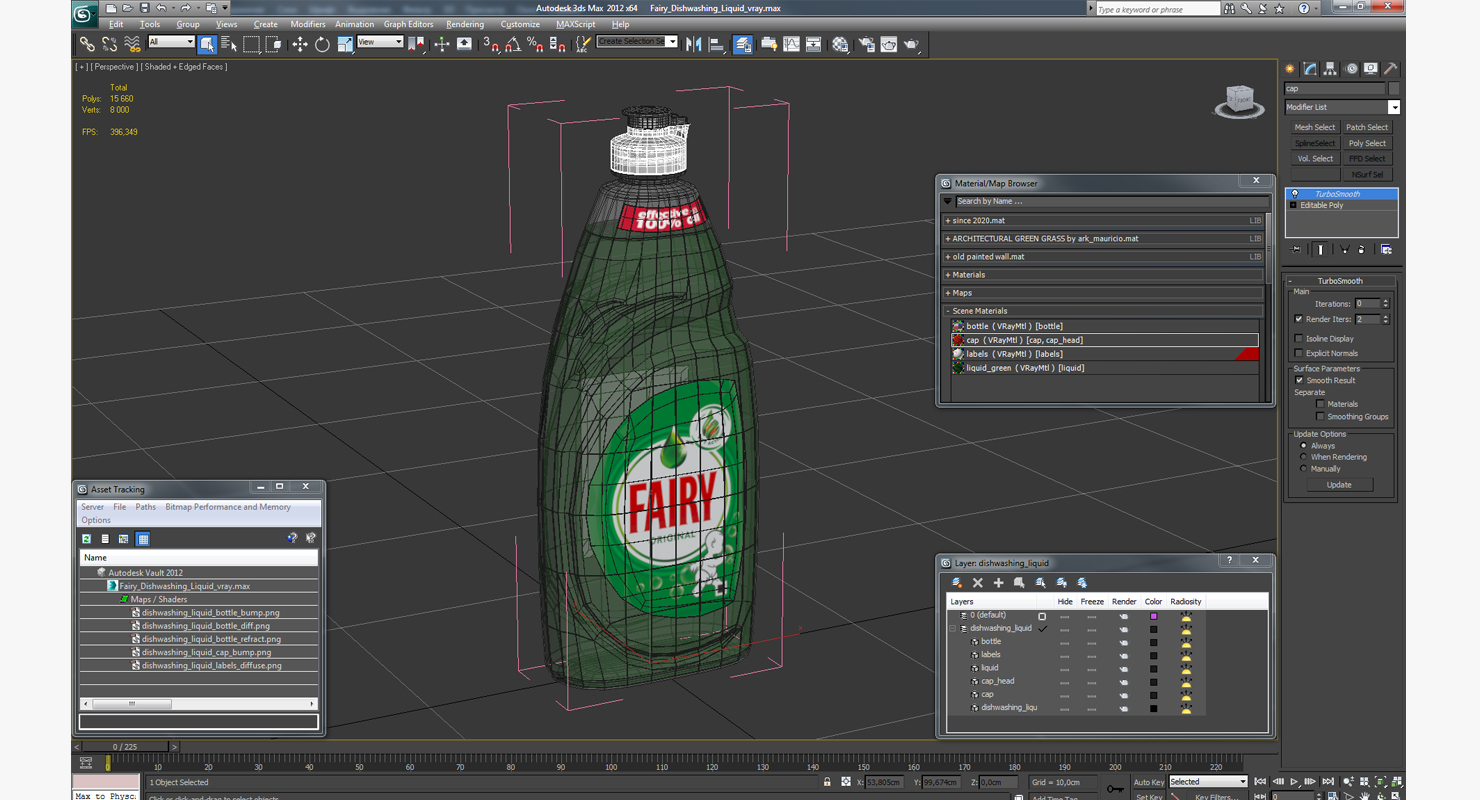Choose the Select and Move tool
The width and height of the screenshot is (1480, 800).
click(300, 44)
